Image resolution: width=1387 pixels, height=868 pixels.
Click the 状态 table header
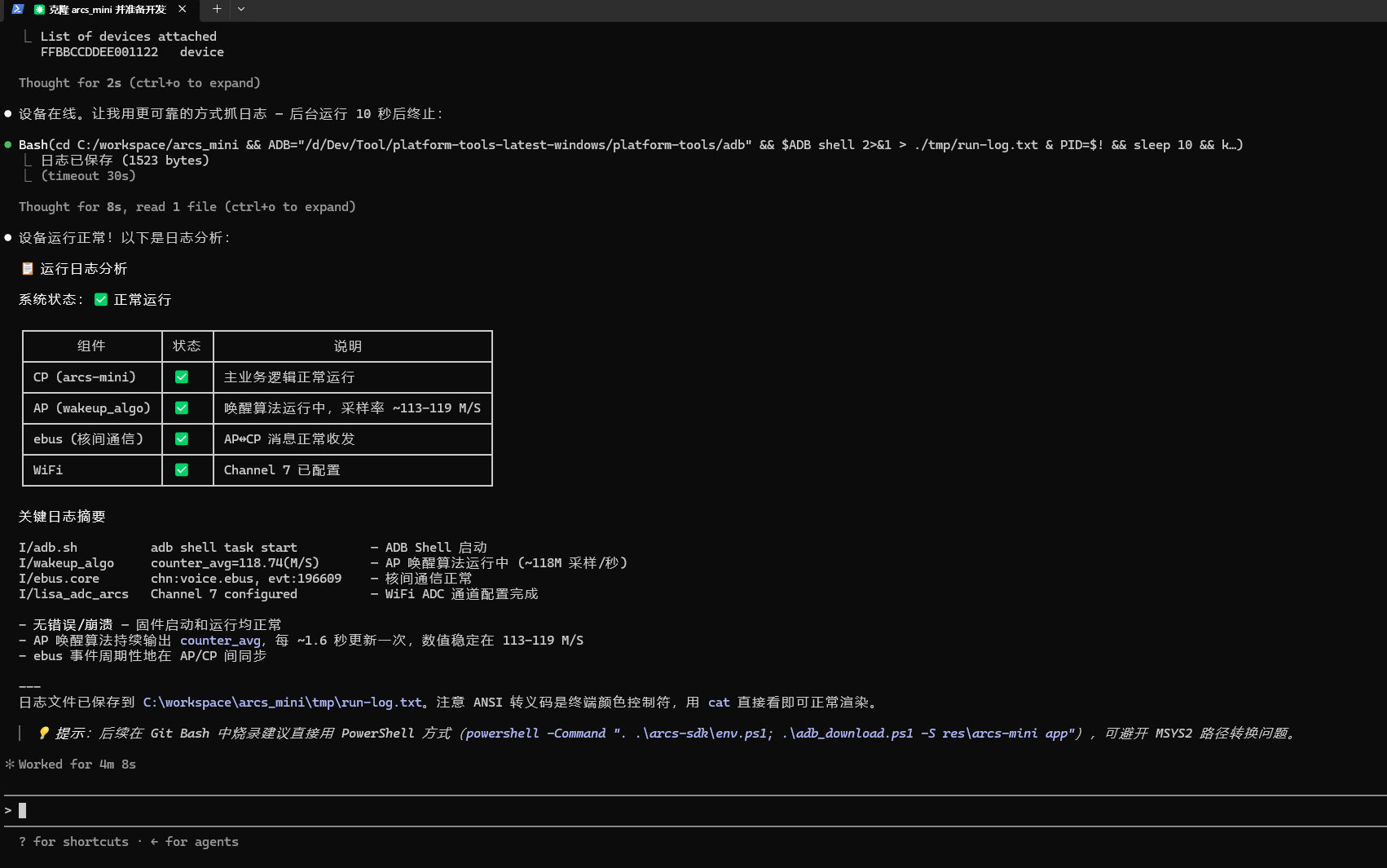tap(187, 346)
